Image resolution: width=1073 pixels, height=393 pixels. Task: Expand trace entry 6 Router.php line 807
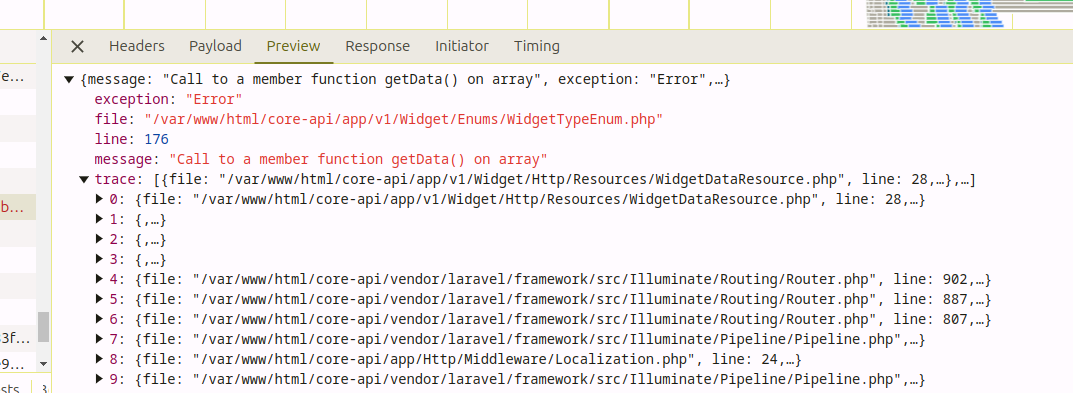tap(101, 319)
